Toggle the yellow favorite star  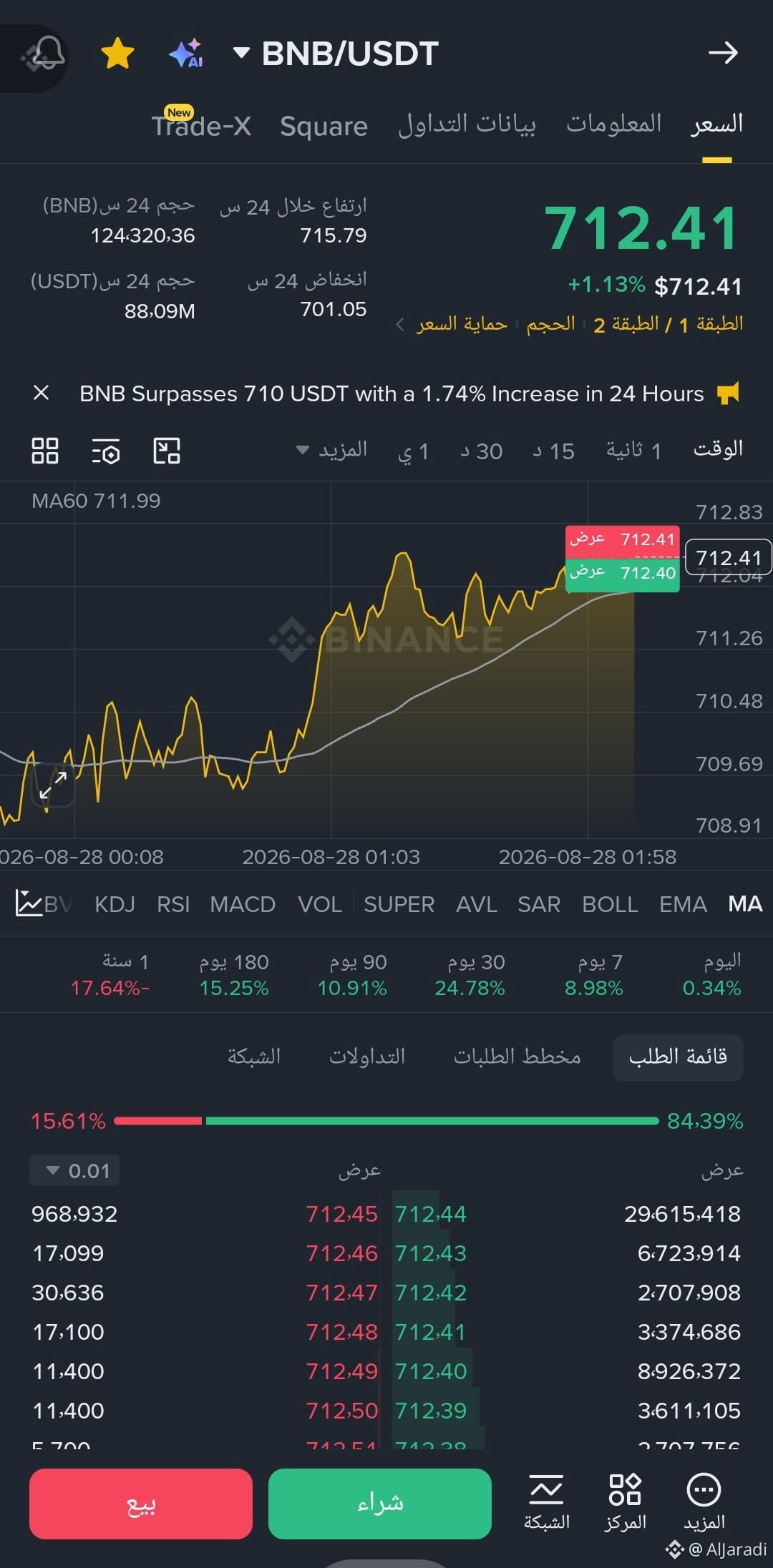[117, 54]
